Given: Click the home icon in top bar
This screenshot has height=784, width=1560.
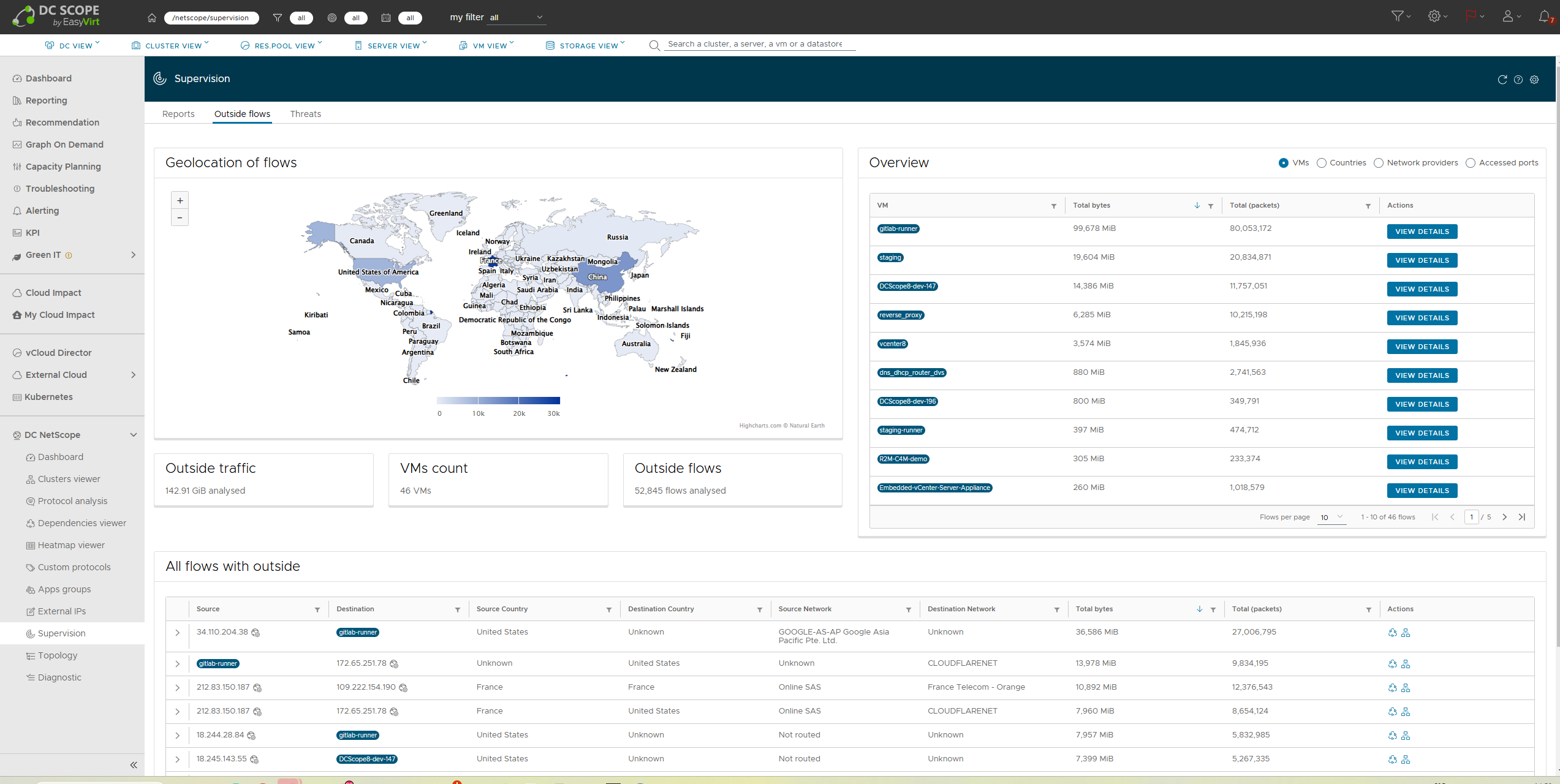Looking at the screenshot, I should 152,18.
